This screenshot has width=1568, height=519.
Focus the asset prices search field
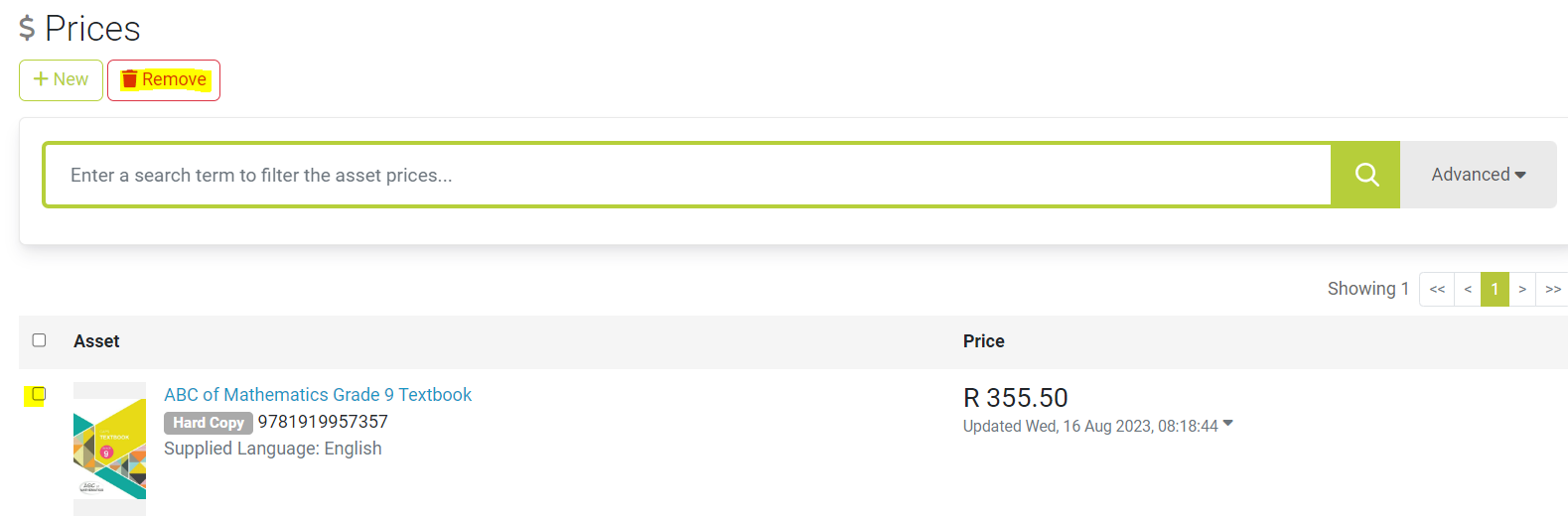[687, 175]
